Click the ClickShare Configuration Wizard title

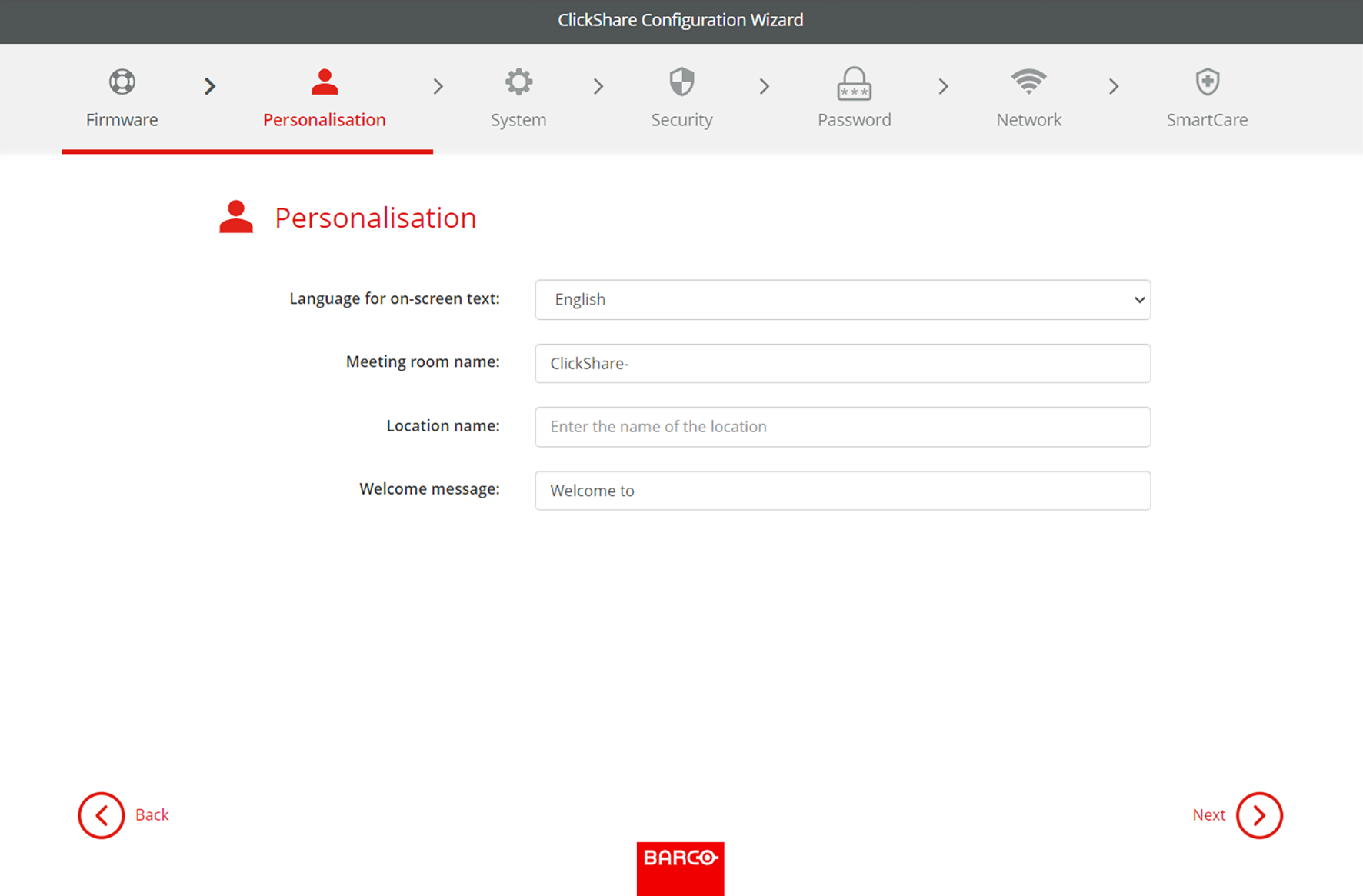pyautogui.click(x=681, y=20)
